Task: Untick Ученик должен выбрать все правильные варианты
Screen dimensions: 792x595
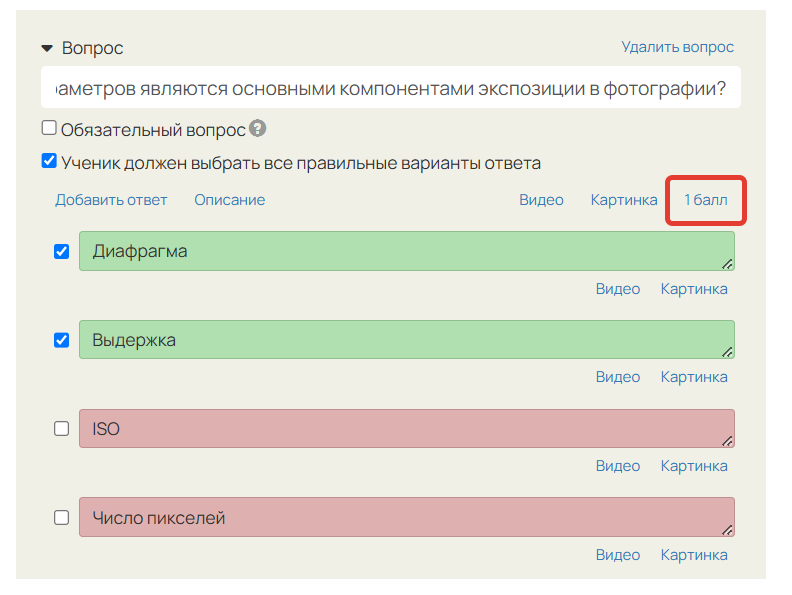Action: [x=49, y=161]
